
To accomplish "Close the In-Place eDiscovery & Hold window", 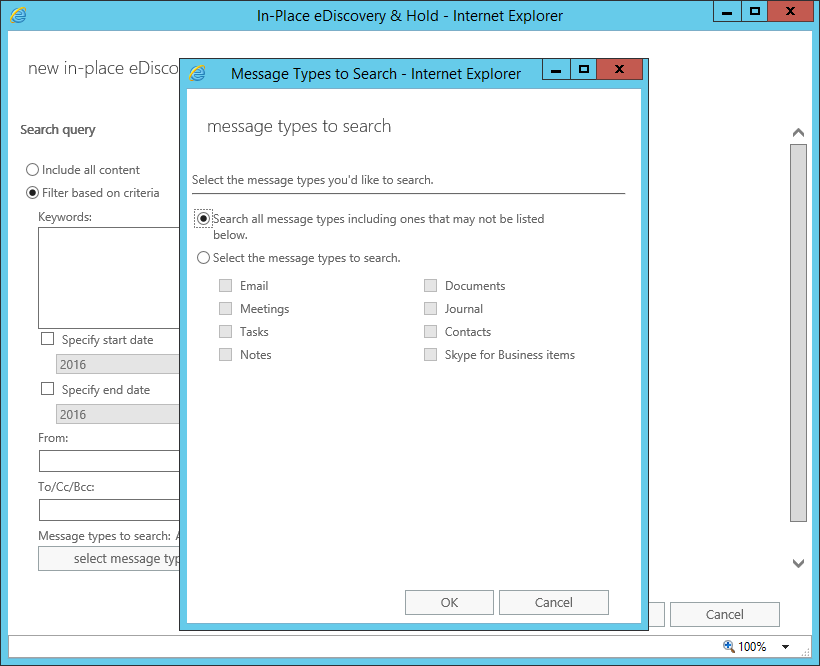I will [x=790, y=12].
